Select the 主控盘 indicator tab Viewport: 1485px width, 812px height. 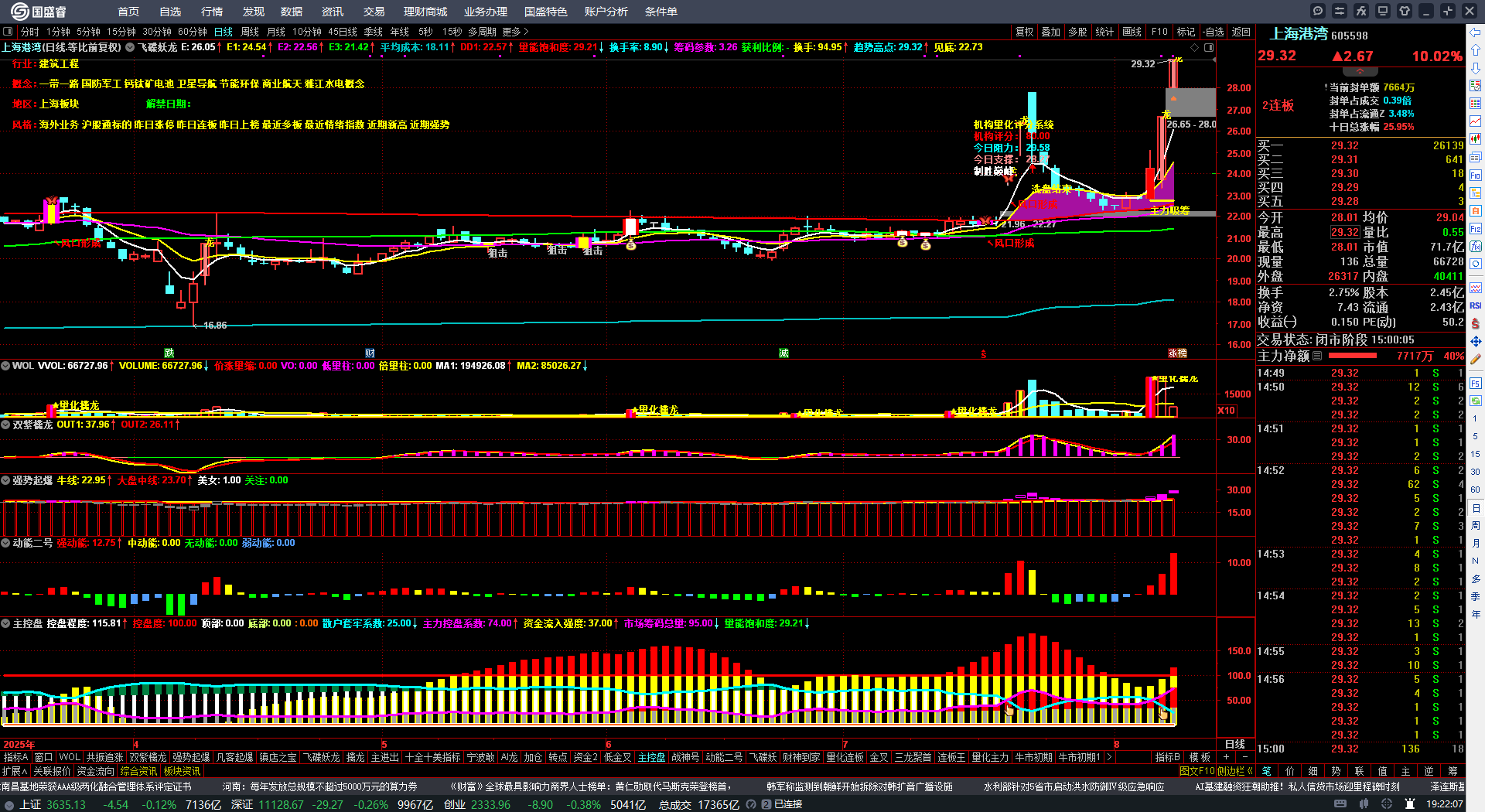[651, 757]
